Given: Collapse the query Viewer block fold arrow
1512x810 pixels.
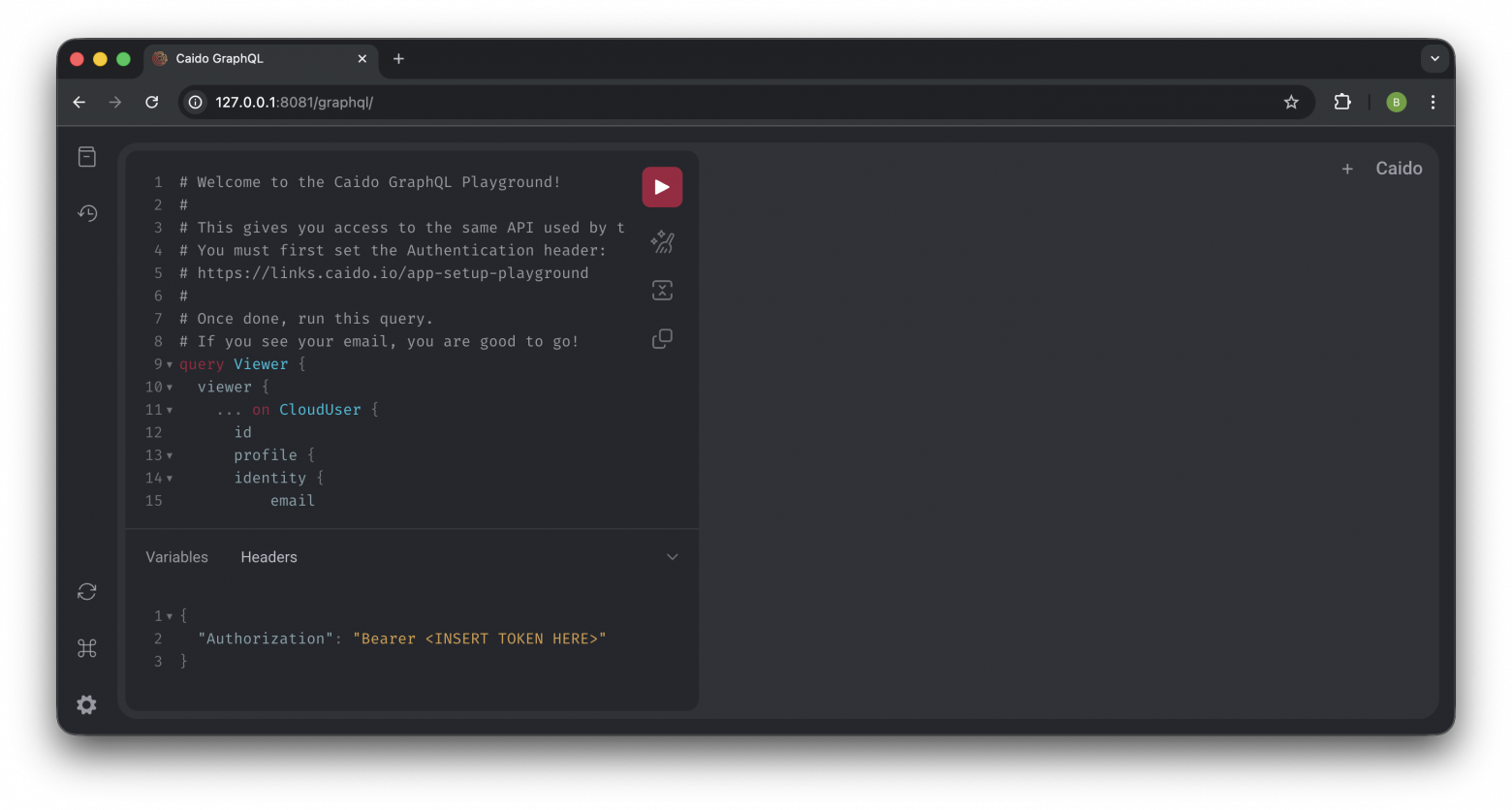Looking at the screenshot, I should [170, 363].
